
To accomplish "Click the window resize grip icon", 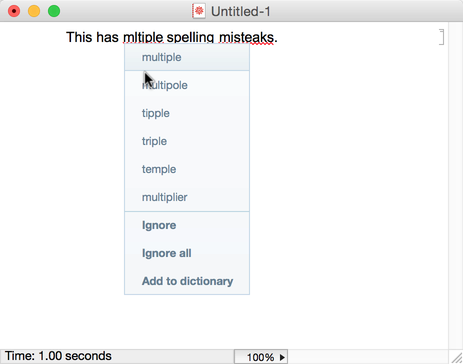I will click(457, 358).
